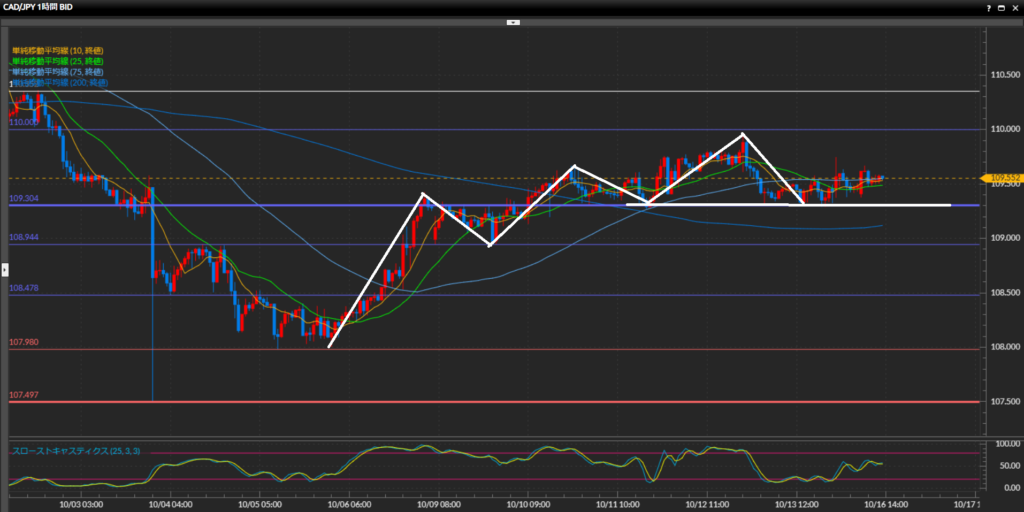Click the 108.478 horizontal level label
Image resolution: width=1024 pixels, height=512 pixels.
(x=24, y=288)
